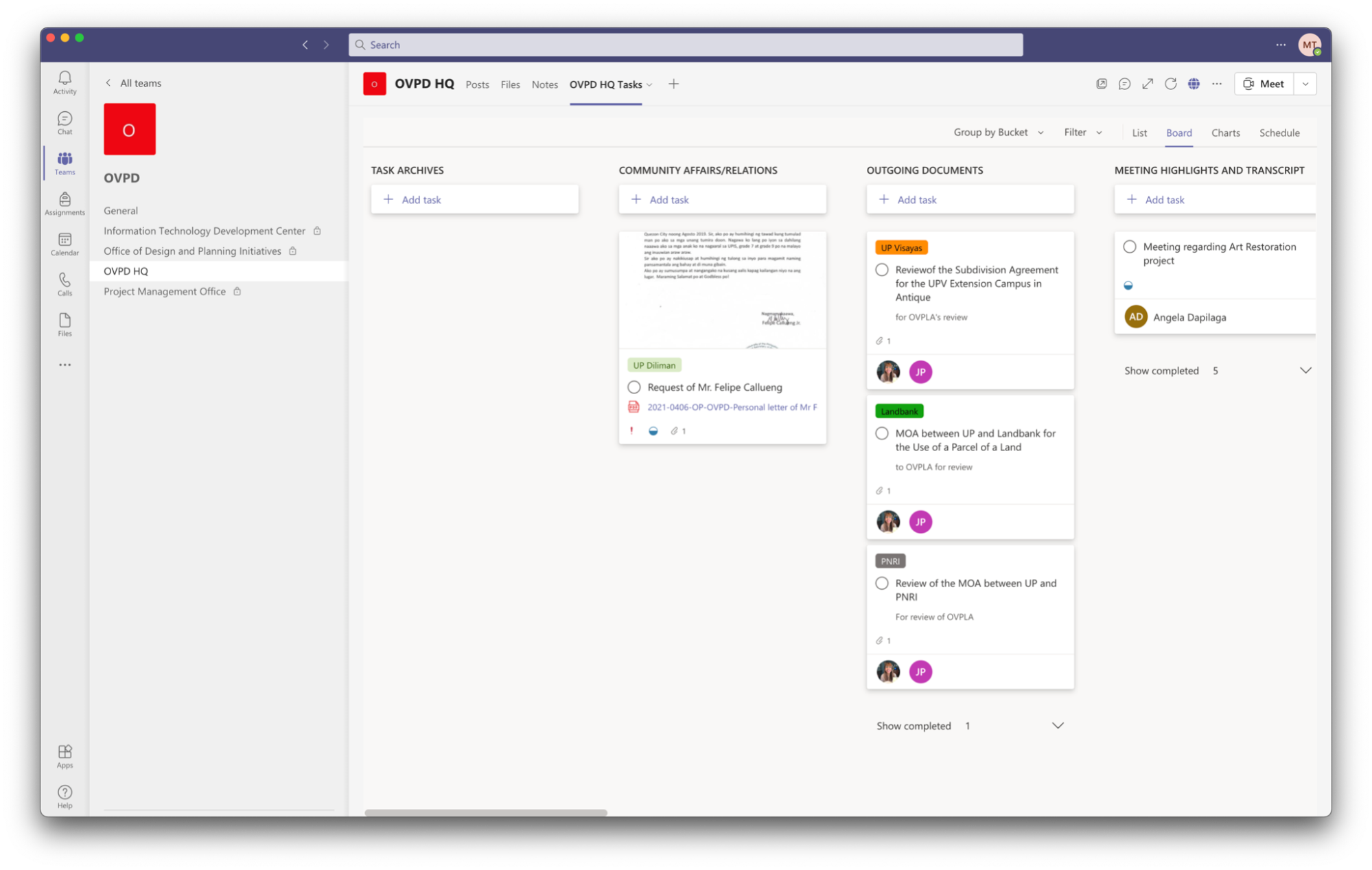Add task in Task Archives bucket

pos(474,200)
